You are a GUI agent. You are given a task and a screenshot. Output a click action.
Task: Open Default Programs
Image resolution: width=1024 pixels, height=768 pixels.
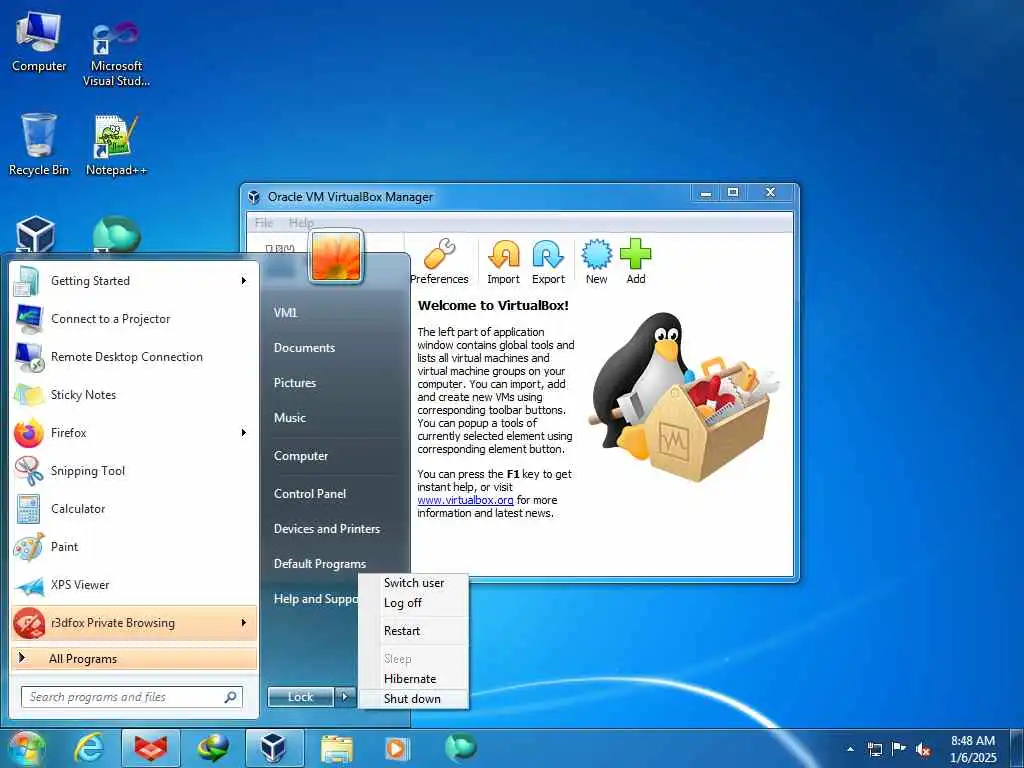coord(319,564)
